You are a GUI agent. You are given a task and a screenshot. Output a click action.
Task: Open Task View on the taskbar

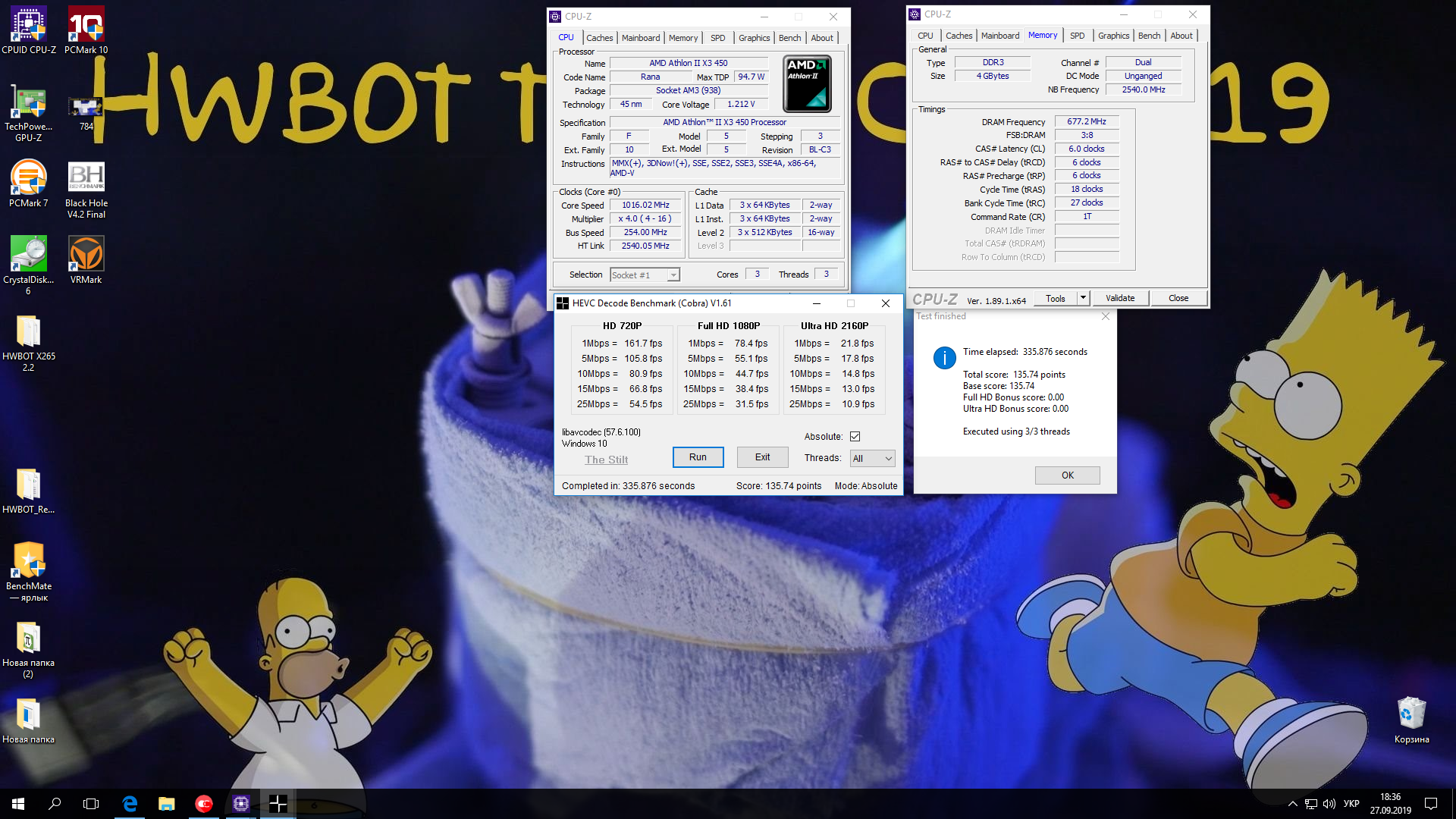pyautogui.click(x=91, y=804)
